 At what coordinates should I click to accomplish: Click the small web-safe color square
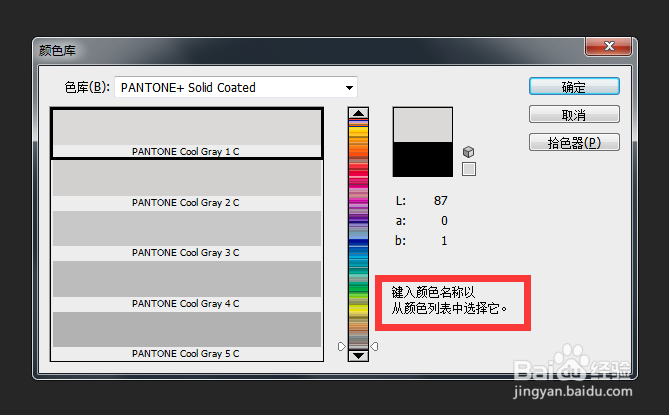469,169
